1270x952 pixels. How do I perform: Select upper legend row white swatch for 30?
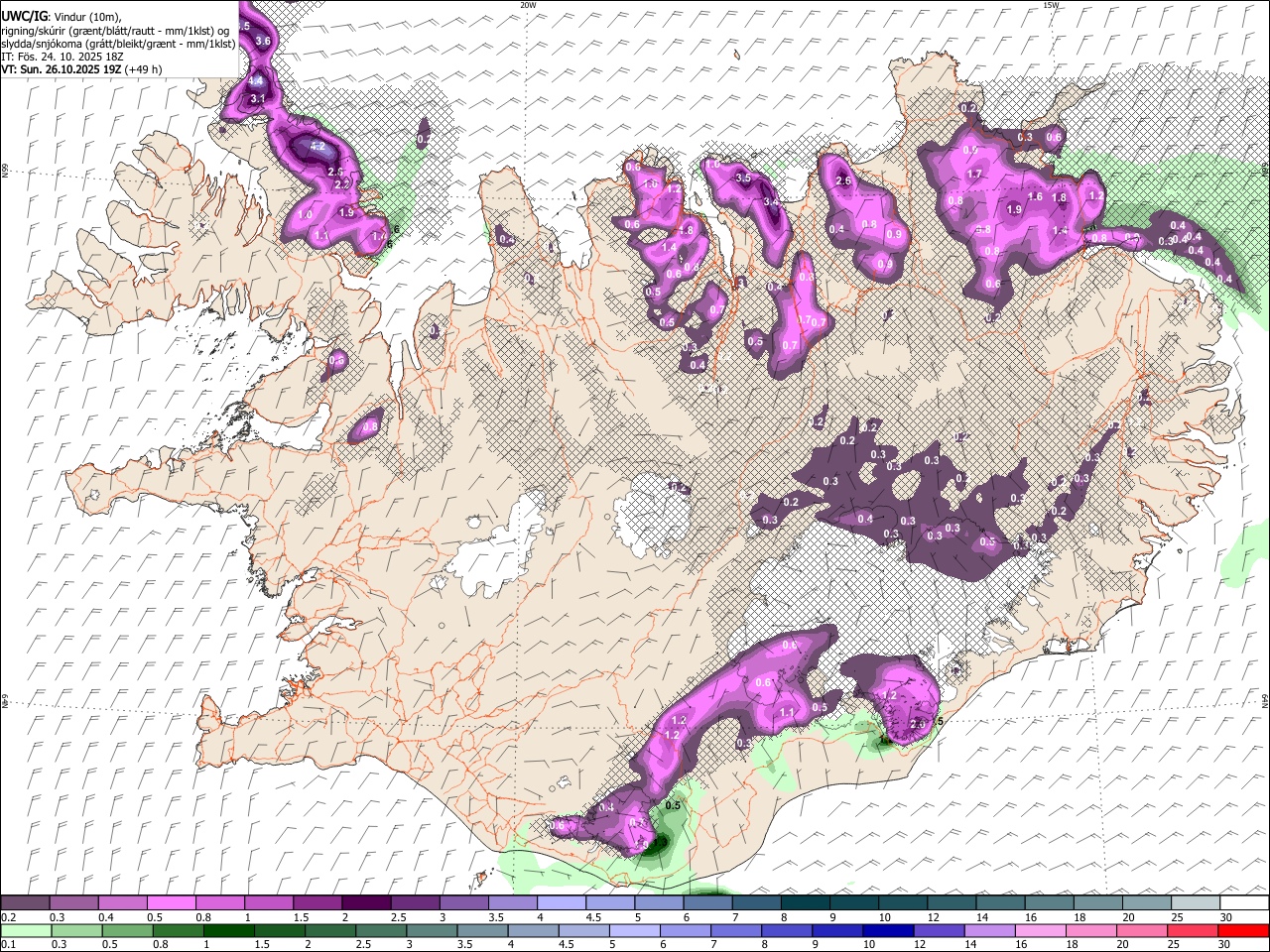[x=1245, y=902]
